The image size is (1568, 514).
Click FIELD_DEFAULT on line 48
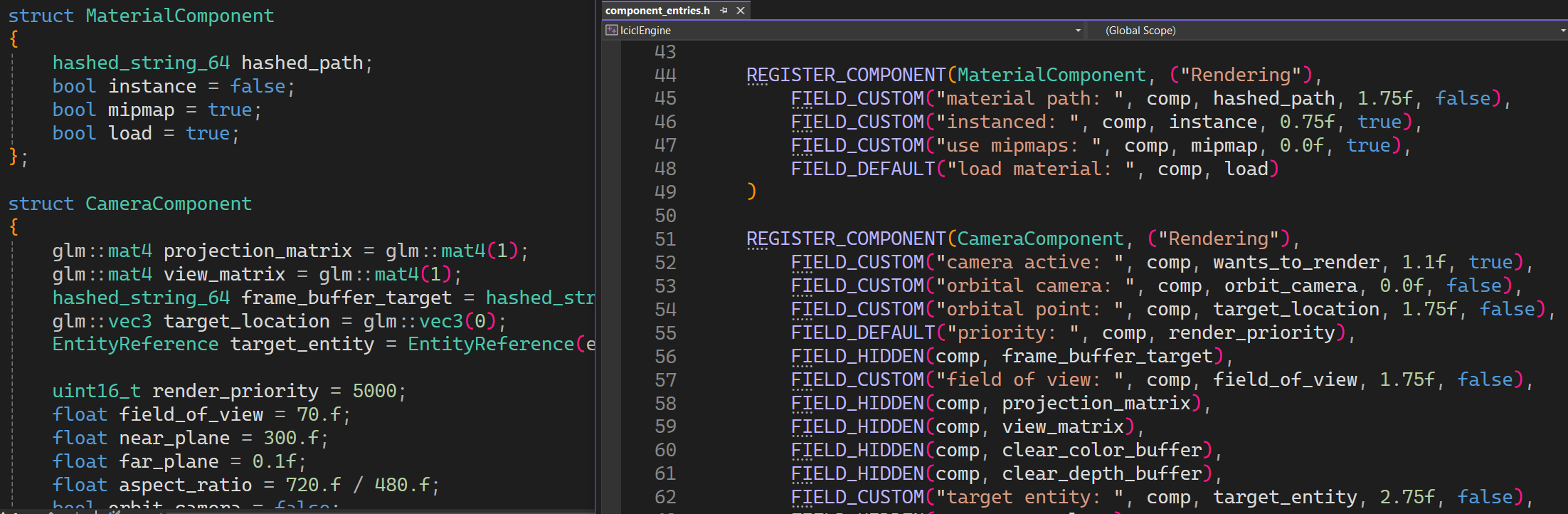(862, 169)
